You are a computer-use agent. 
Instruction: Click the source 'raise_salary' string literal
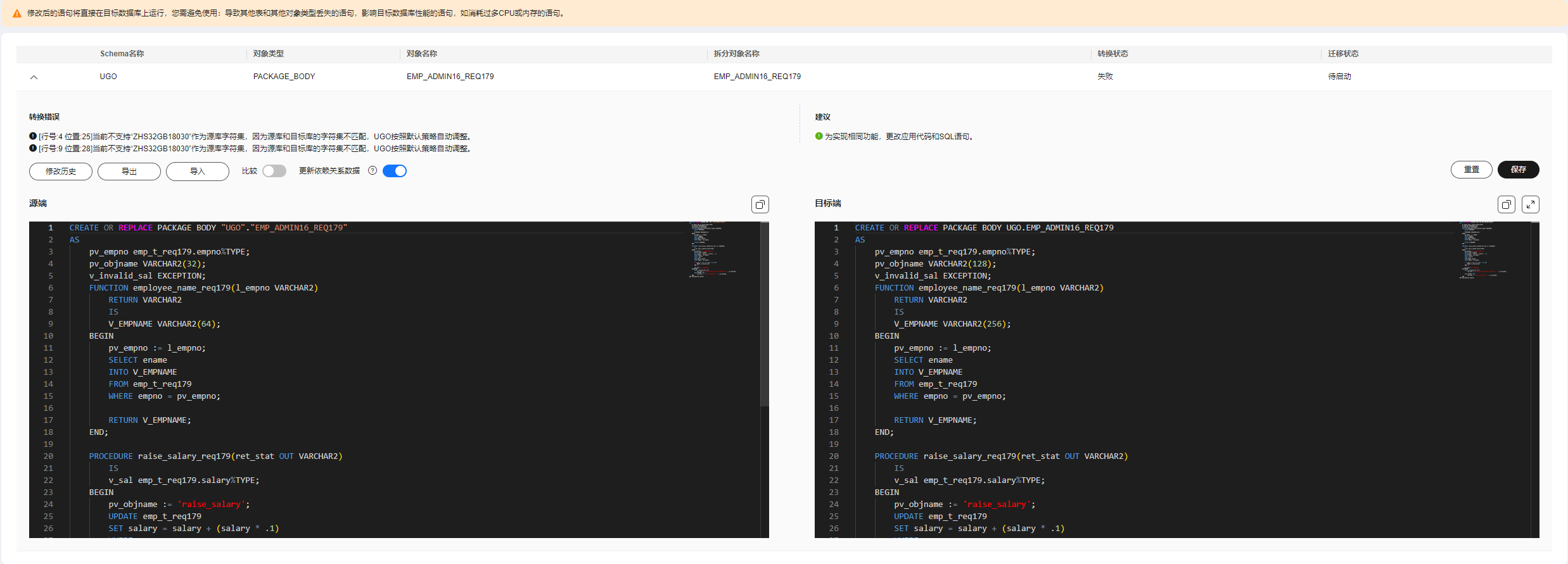click(x=211, y=504)
